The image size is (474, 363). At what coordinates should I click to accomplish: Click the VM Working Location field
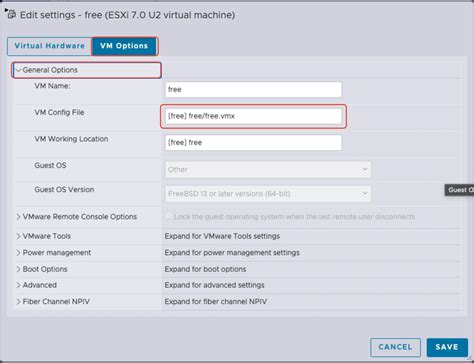tap(253, 142)
